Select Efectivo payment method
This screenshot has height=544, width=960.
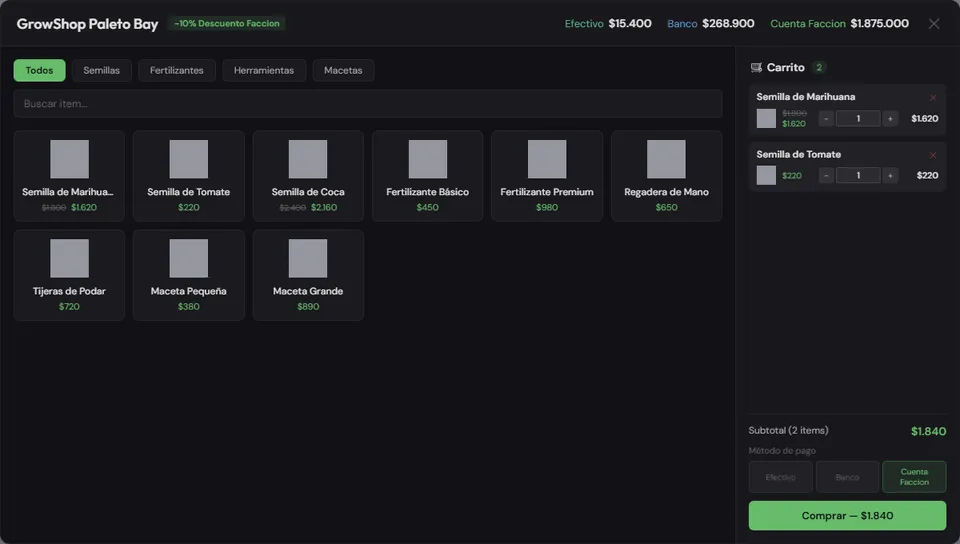tap(781, 477)
